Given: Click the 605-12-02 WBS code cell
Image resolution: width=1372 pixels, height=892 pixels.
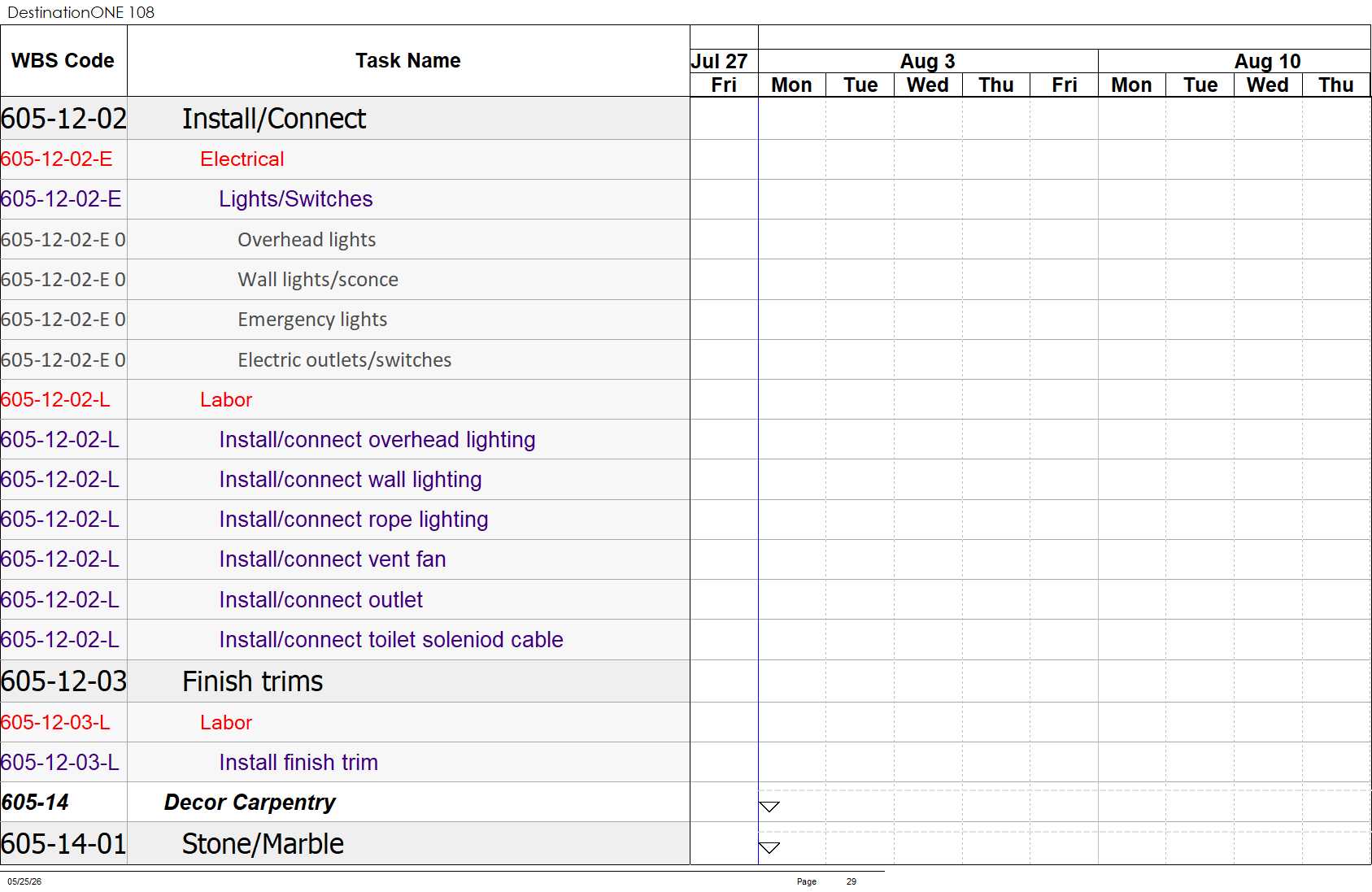Looking at the screenshot, I should (x=63, y=119).
